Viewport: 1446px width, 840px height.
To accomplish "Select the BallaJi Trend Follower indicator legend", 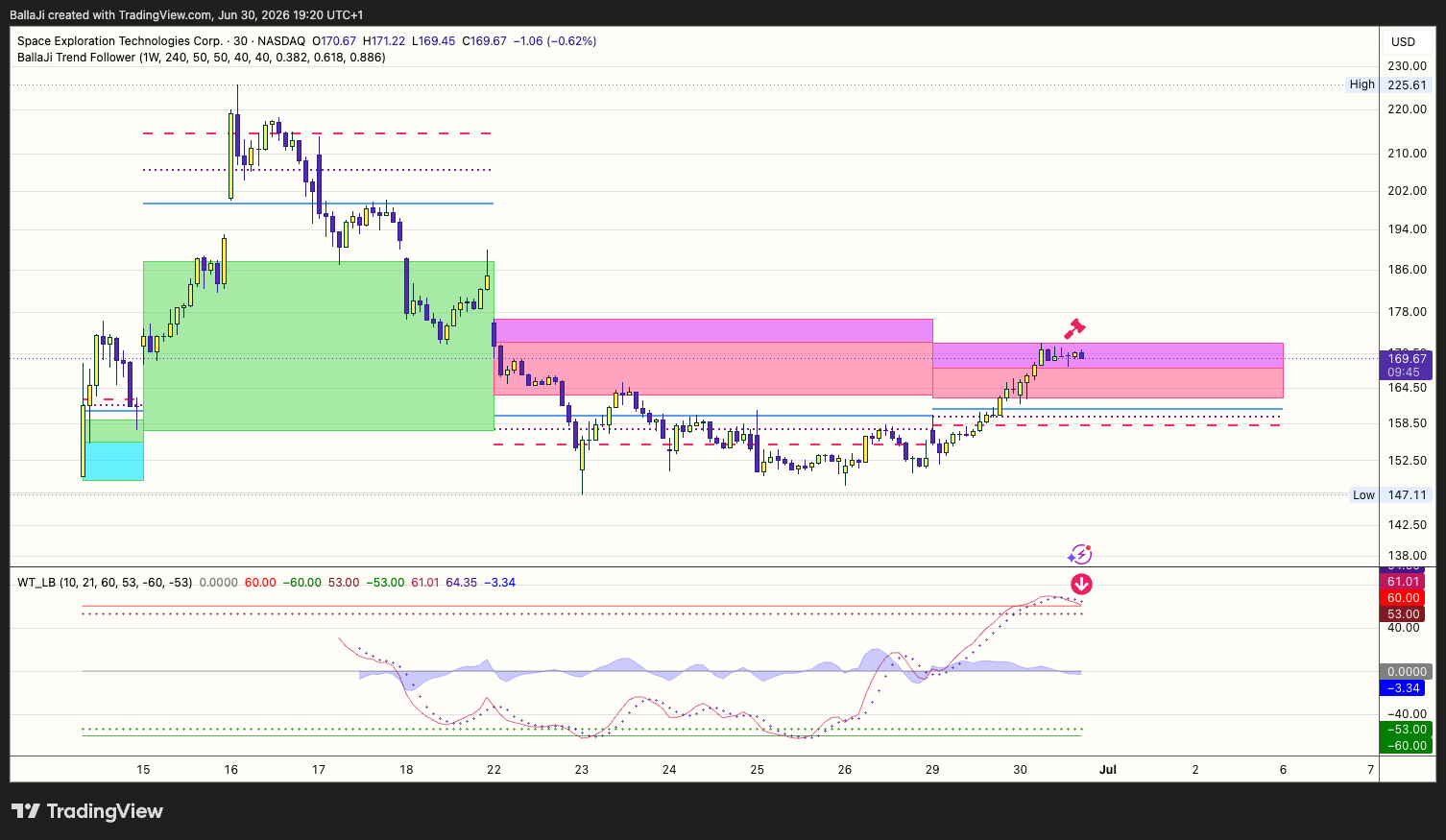I will (202, 58).
